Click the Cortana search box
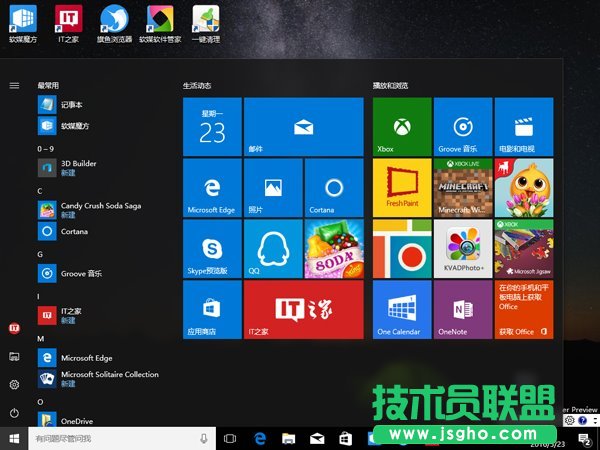The height and width of the screenshot is (450, 600). [x=122, y=439]
